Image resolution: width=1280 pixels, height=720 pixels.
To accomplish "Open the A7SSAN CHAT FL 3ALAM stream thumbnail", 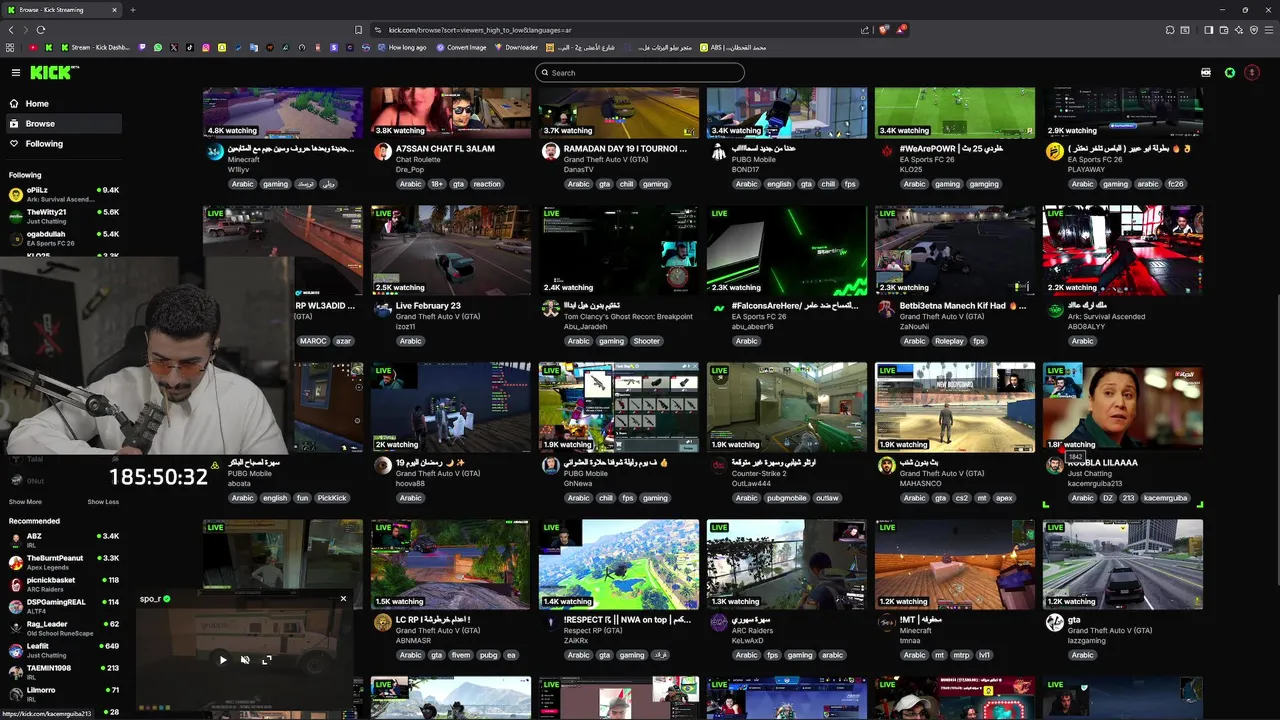I will click(x=451, y=112).
